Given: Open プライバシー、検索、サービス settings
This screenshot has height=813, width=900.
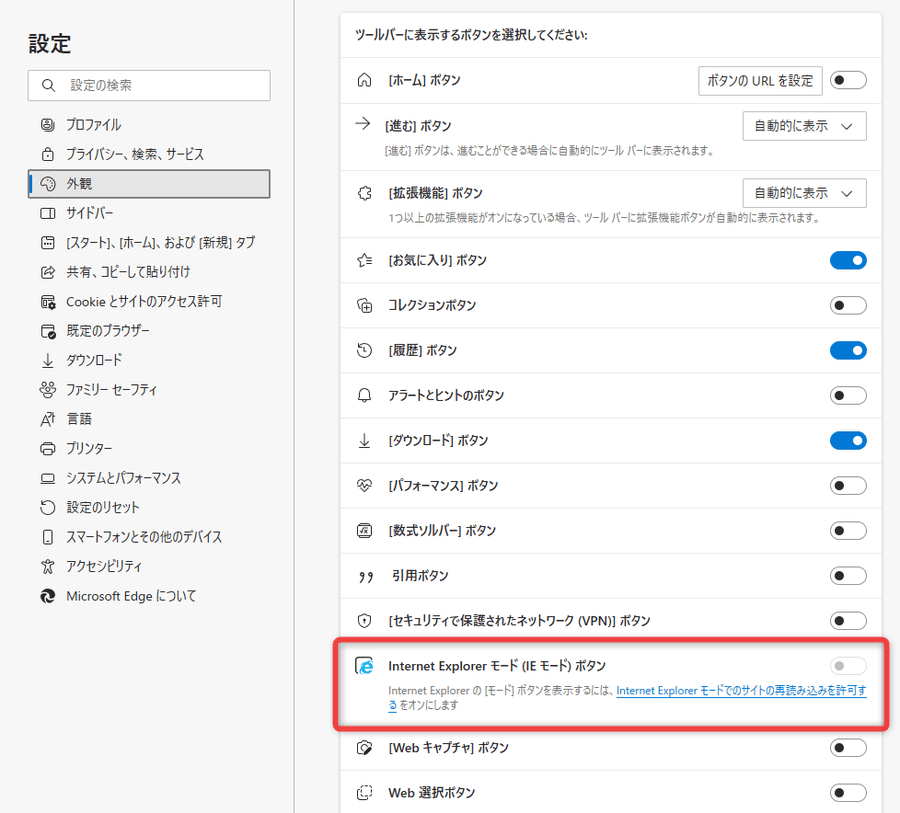Looking at the screenshot, I should click(149, 154).
